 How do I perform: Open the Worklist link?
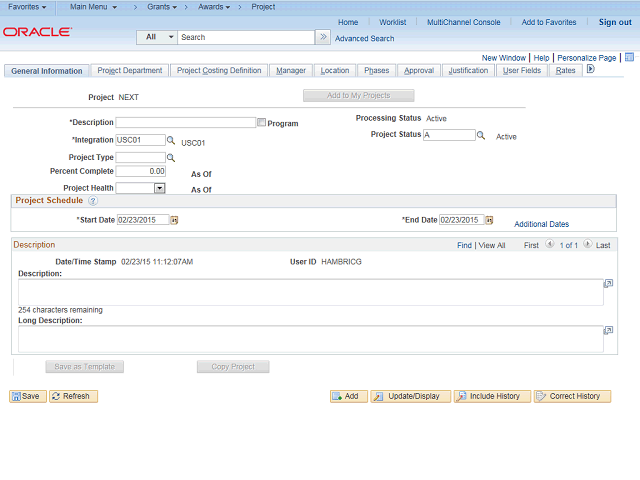393,22
